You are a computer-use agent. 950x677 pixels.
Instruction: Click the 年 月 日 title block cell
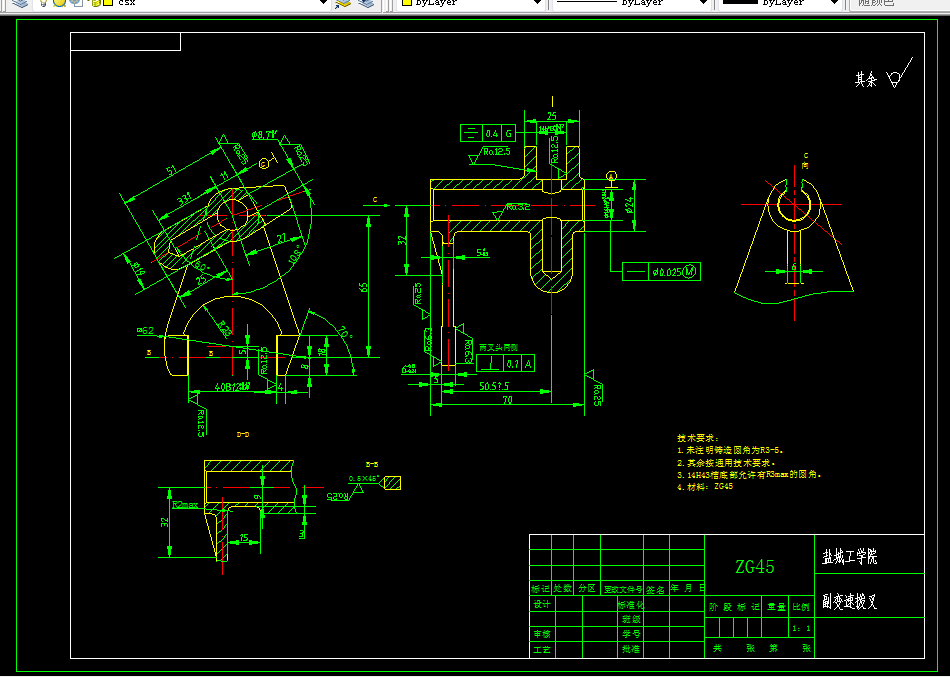687,588
